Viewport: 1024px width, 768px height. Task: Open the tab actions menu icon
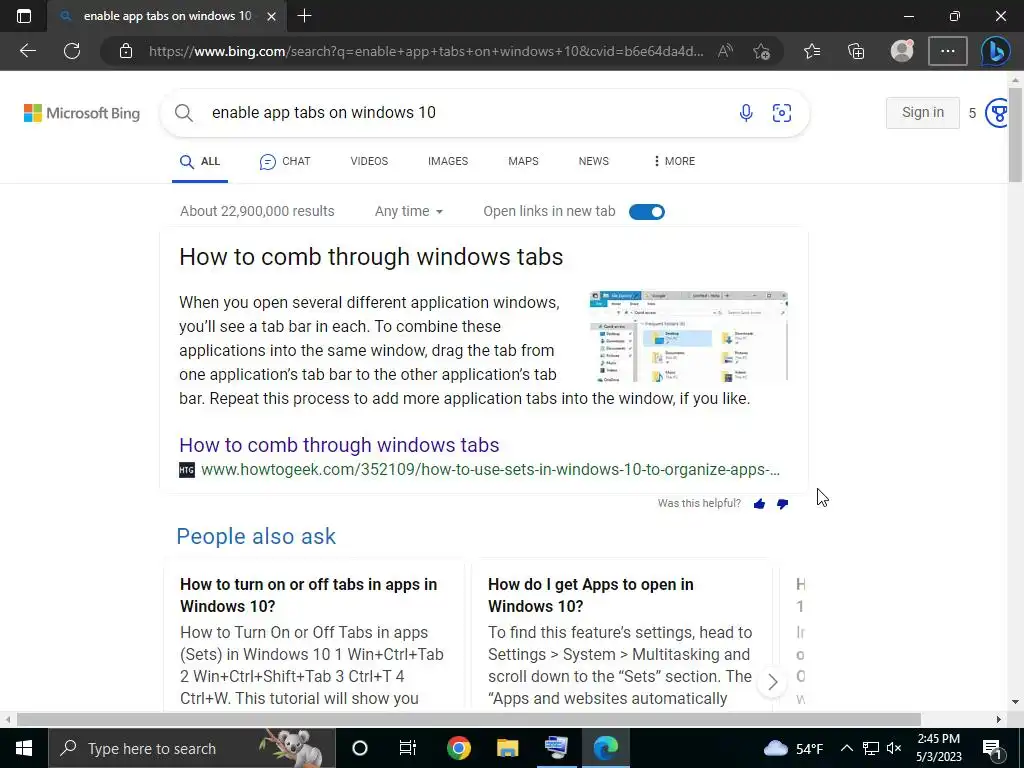coord(24,16)
